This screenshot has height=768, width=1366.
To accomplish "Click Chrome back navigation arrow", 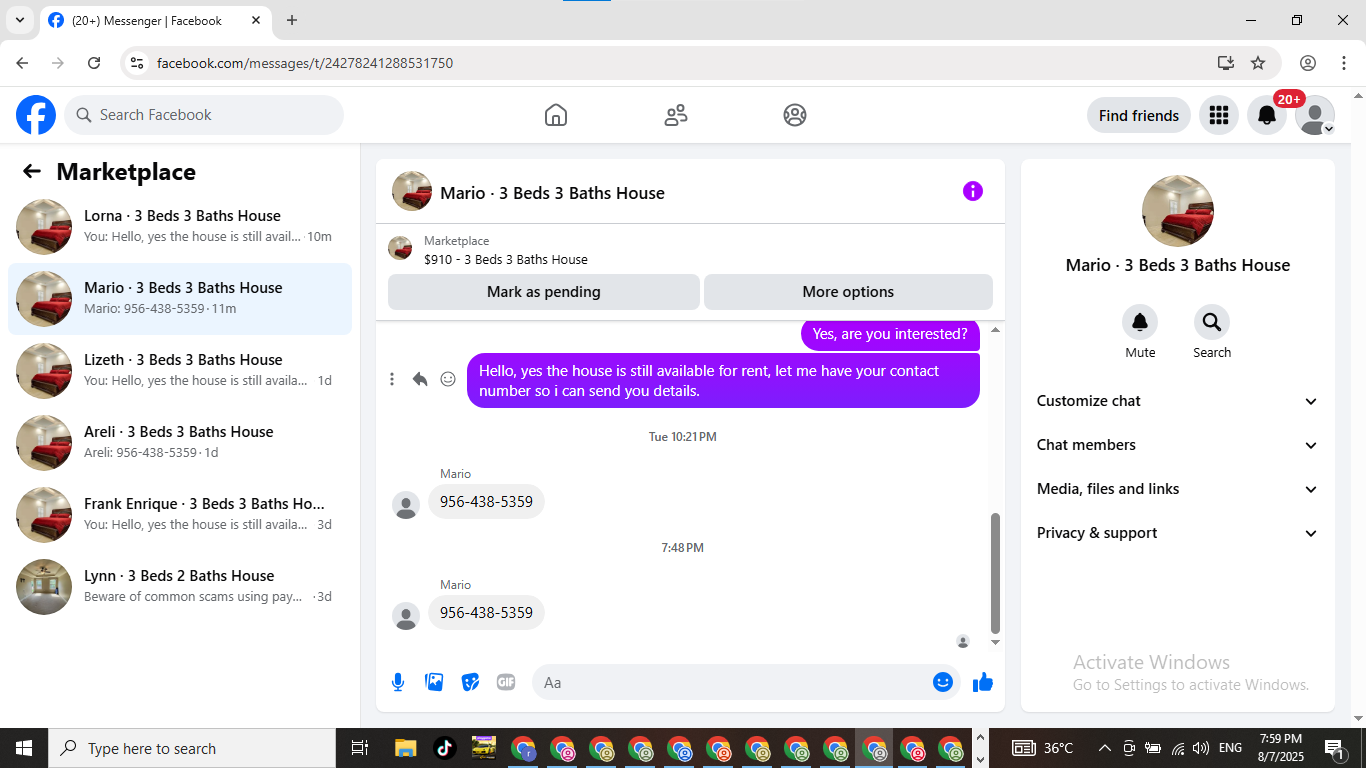I will pos(22,63).
